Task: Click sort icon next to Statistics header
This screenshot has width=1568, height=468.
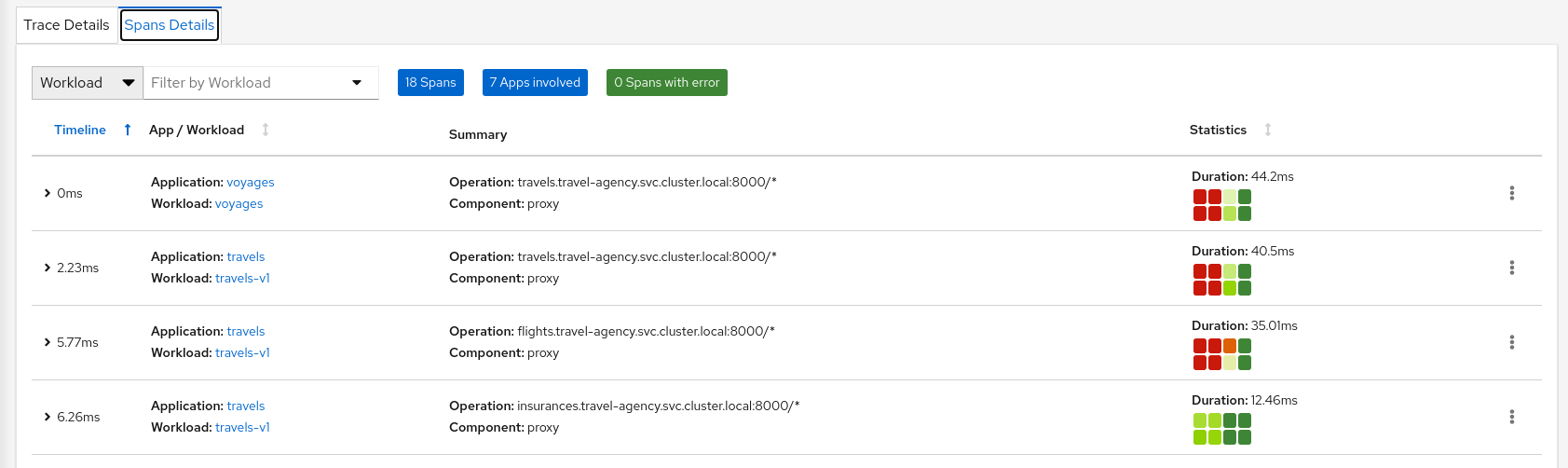Action: 1267,130
